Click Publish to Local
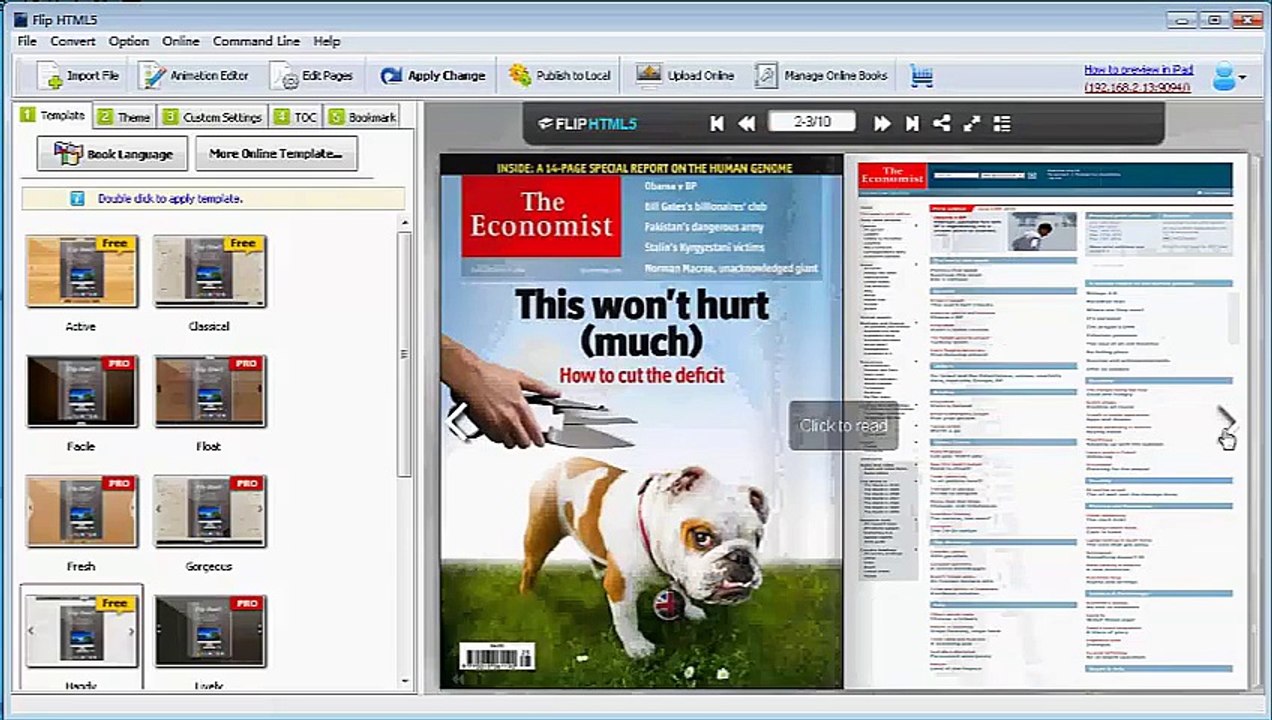Image resolution: width=1272 pixels, height=720 pixels. coord(559,75)
